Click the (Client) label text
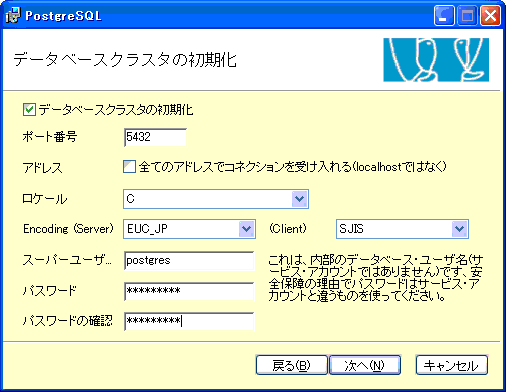Image resolution: width=506 pixels, height=392 pixels. coord(288,229)
